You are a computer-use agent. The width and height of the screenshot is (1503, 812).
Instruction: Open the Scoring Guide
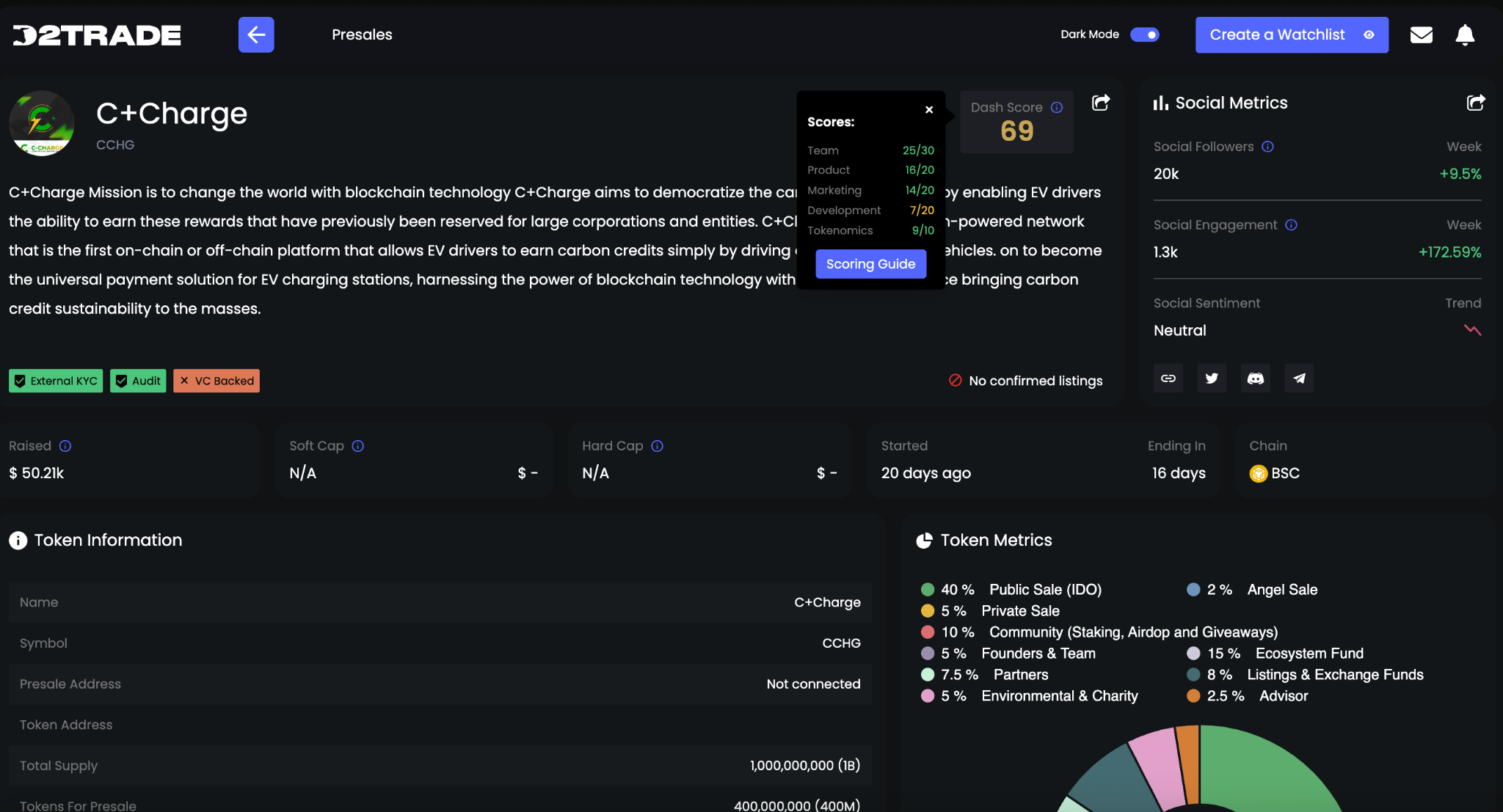(x=870, y=264)
